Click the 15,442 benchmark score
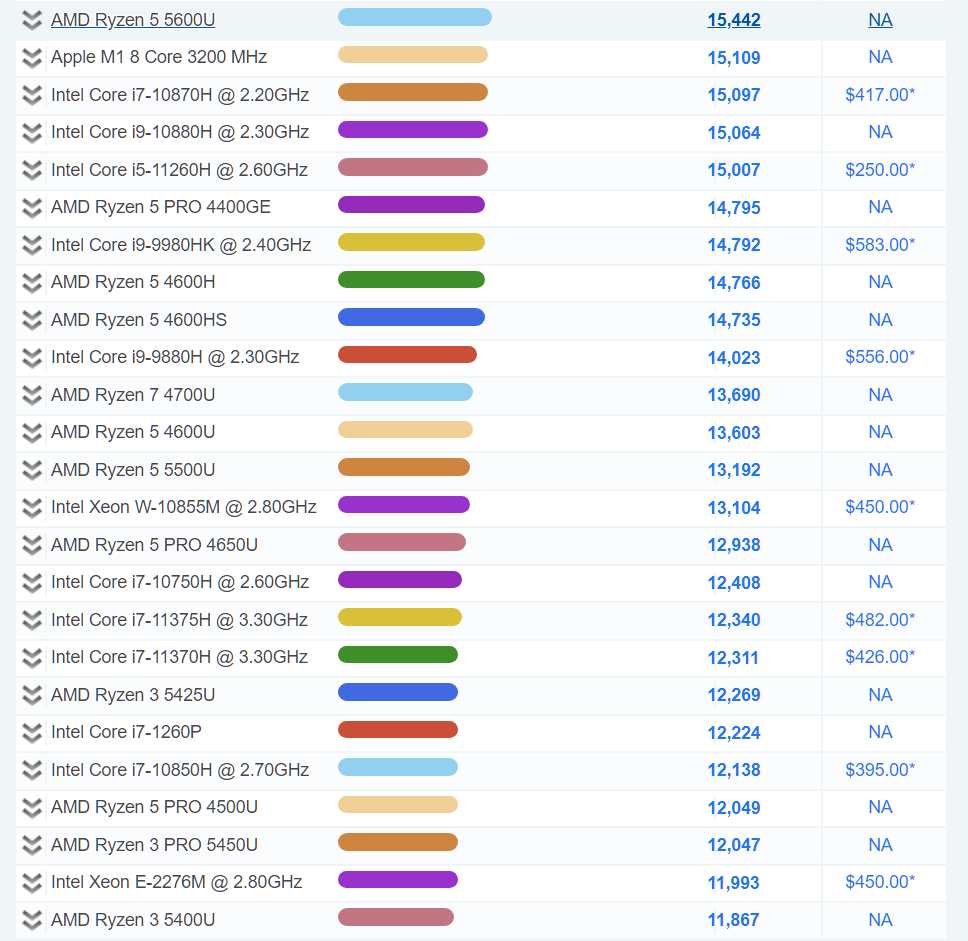 click(733, 20)
